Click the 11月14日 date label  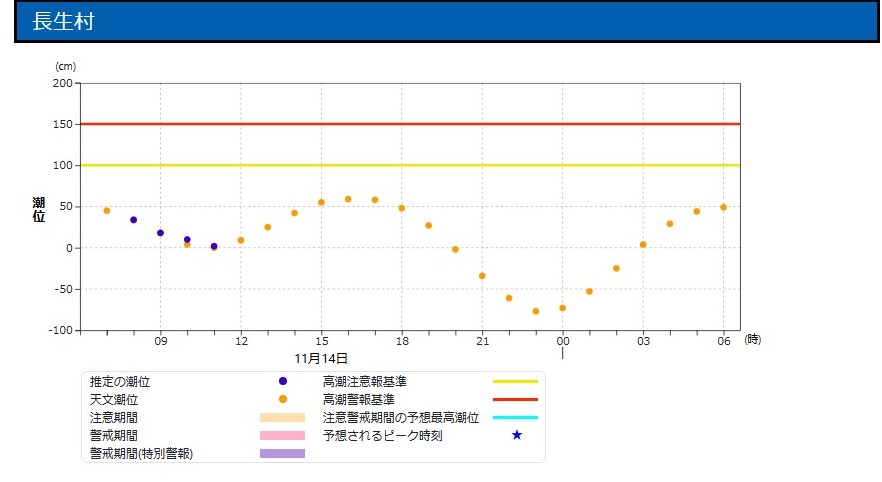pos(321,358)
